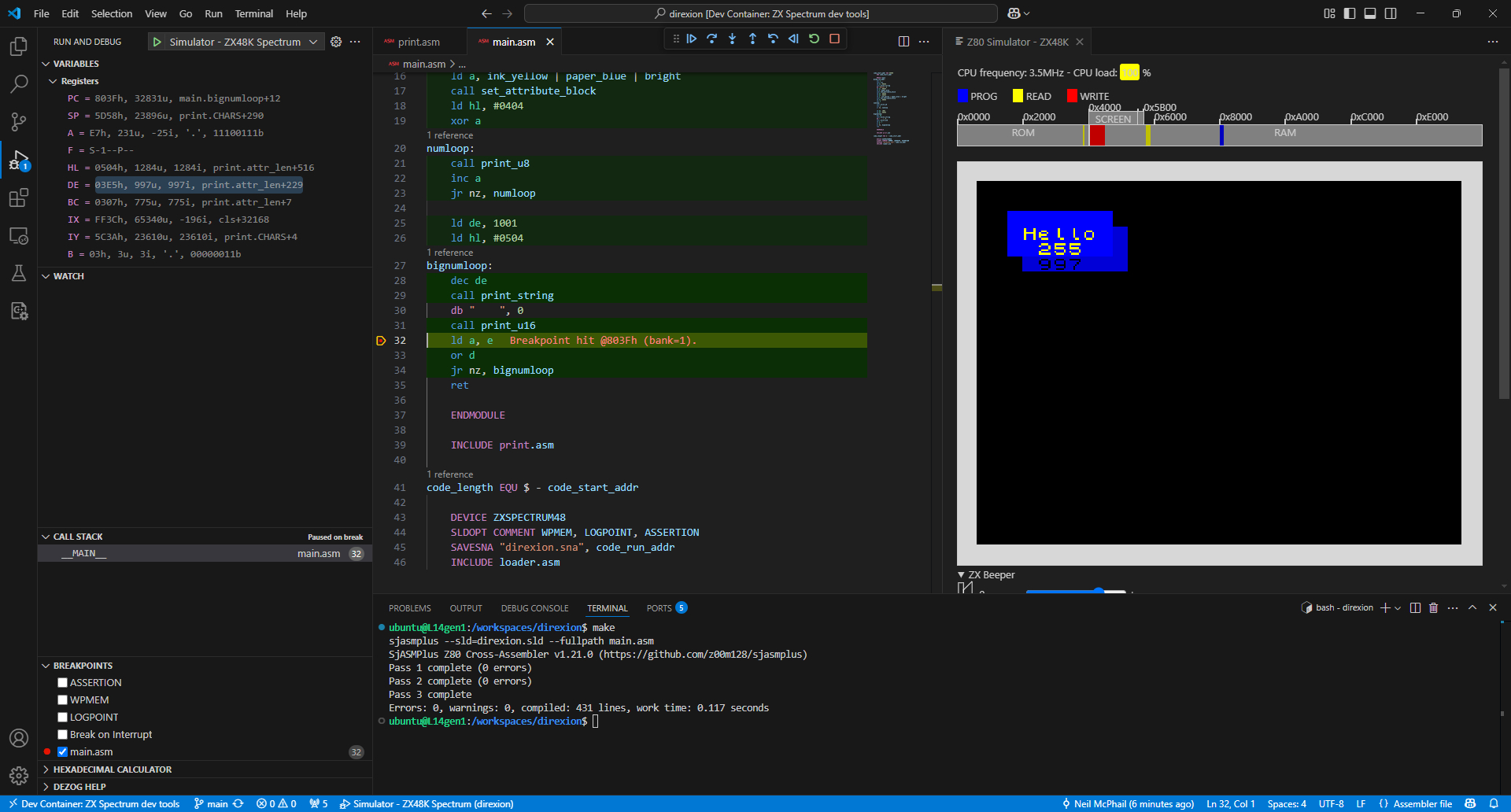Open the Testing flask view
Image resolution: width=1511 pixels, height=812 pixels.
pos(18,273)
